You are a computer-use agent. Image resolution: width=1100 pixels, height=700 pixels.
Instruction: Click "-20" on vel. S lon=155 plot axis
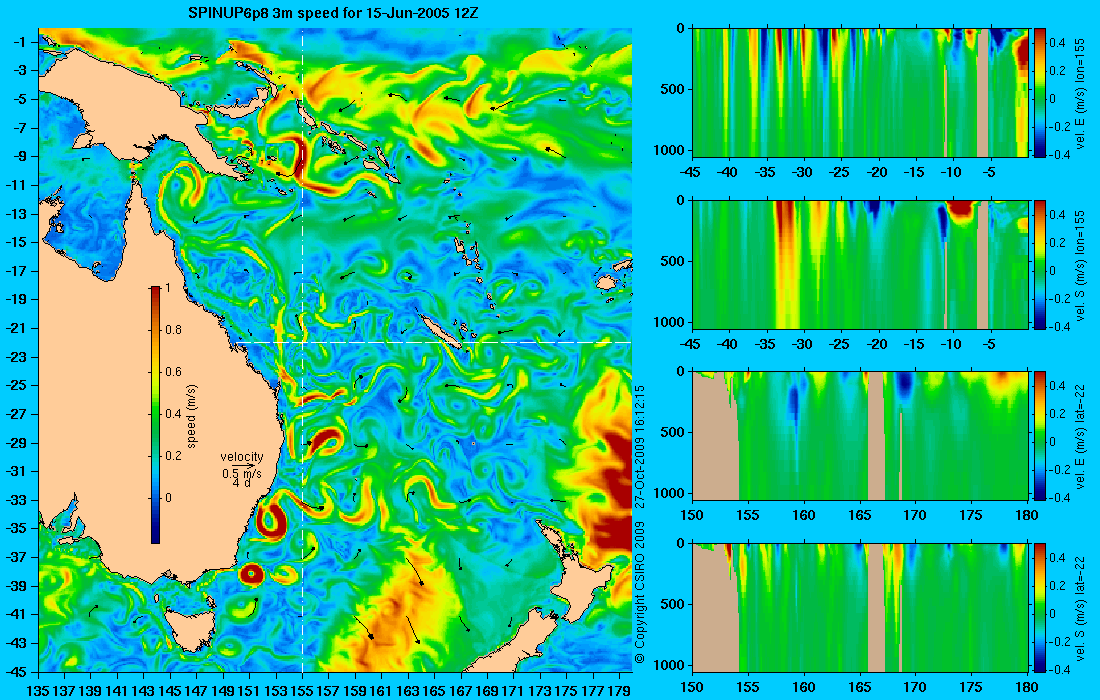pos(878,344)
